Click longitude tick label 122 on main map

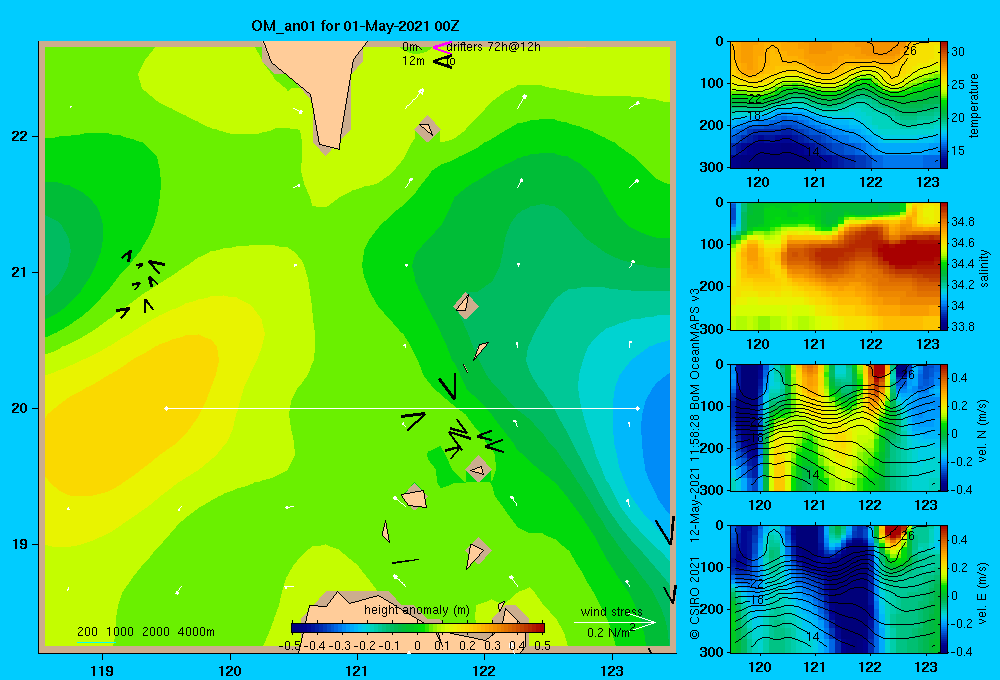coord(484,670)
